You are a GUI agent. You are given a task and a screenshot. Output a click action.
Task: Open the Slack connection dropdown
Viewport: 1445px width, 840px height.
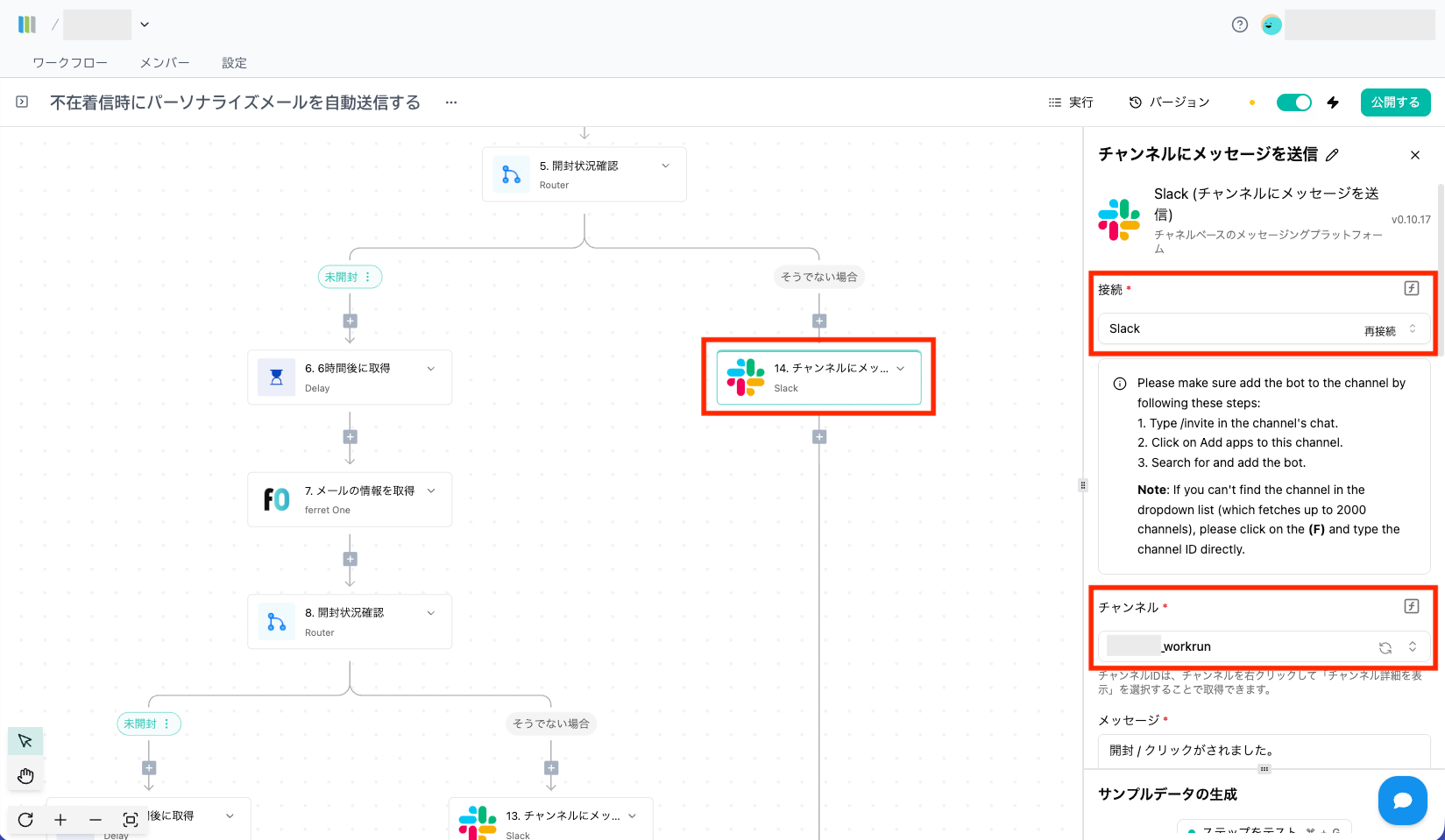[1262, 329]
